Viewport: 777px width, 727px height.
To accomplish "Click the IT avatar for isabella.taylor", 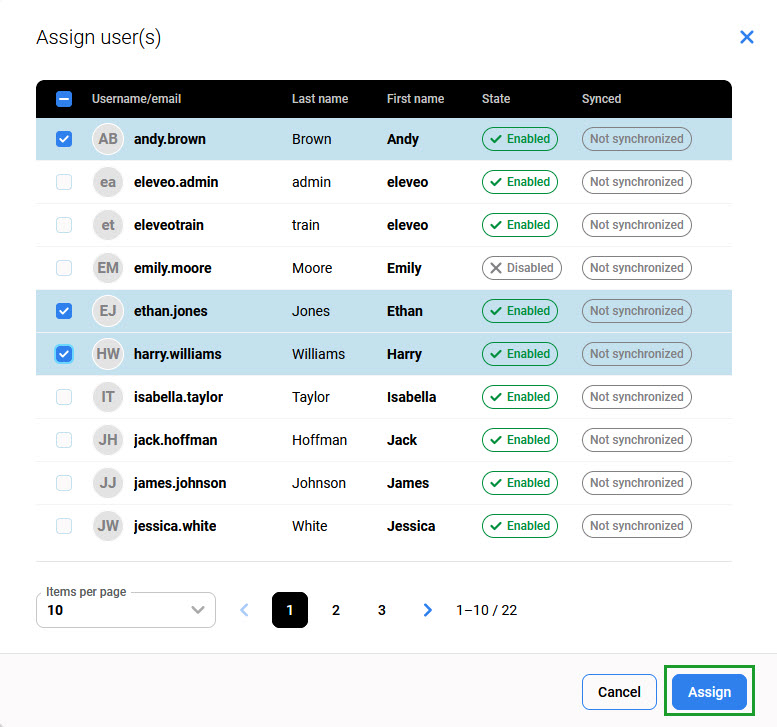I will coord(108,397).
